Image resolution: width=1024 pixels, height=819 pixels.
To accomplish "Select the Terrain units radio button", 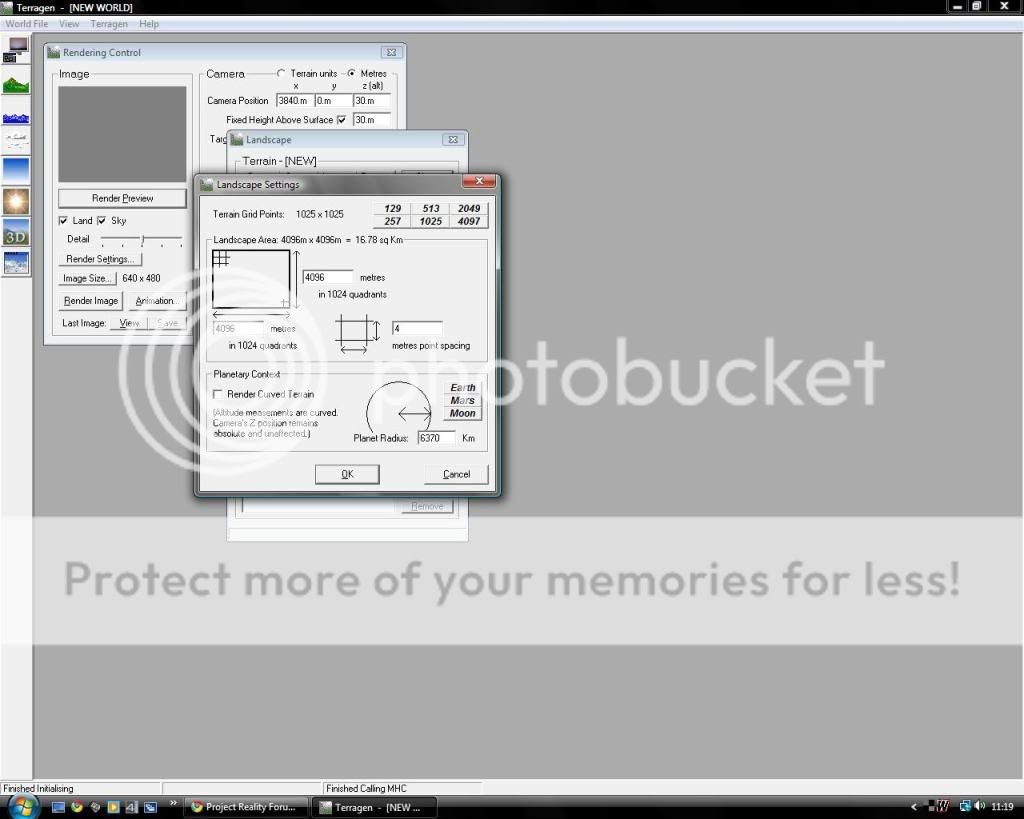I will [x=281, y=74].
